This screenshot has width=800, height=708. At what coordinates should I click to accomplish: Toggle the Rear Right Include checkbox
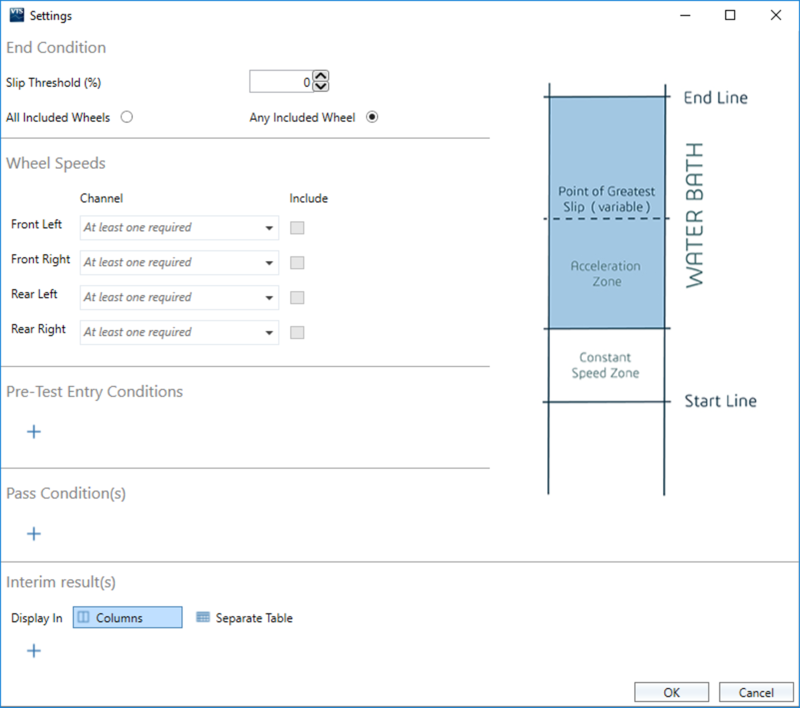click(x=297, y=333)
